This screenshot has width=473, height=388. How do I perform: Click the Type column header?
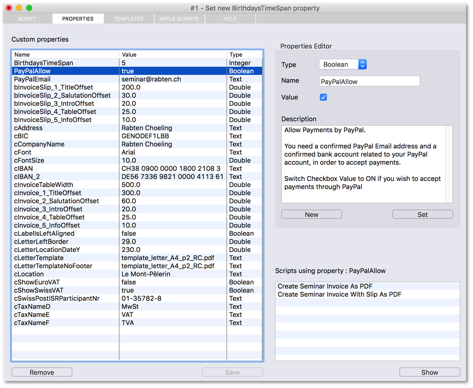point(244,54)
